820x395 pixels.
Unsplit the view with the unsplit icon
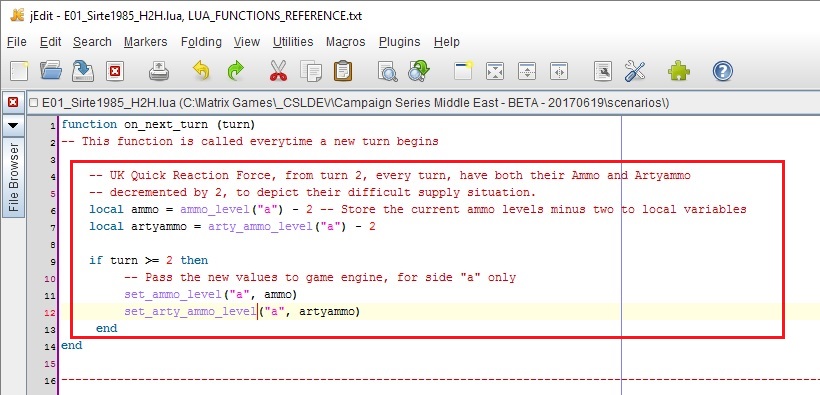pos(495,71)
